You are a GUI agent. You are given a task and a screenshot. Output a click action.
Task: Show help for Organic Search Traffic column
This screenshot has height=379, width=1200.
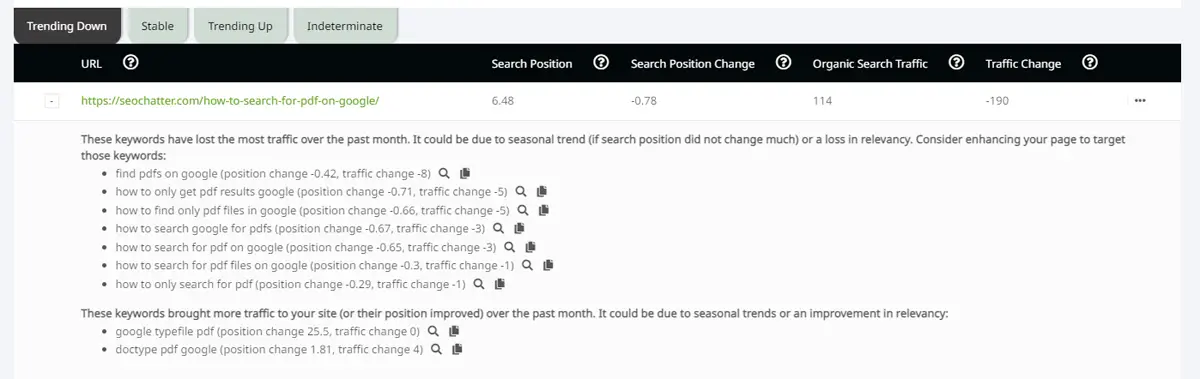(956, 63)
